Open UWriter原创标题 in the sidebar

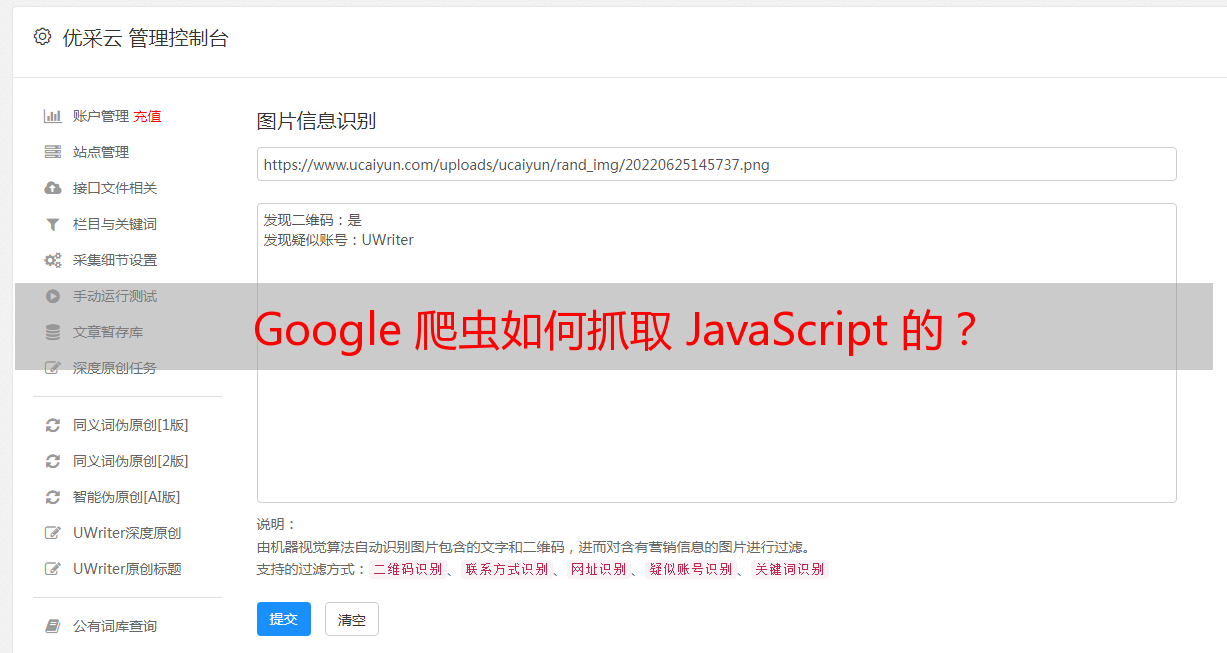pyautogui.click(x=127, y=569)
